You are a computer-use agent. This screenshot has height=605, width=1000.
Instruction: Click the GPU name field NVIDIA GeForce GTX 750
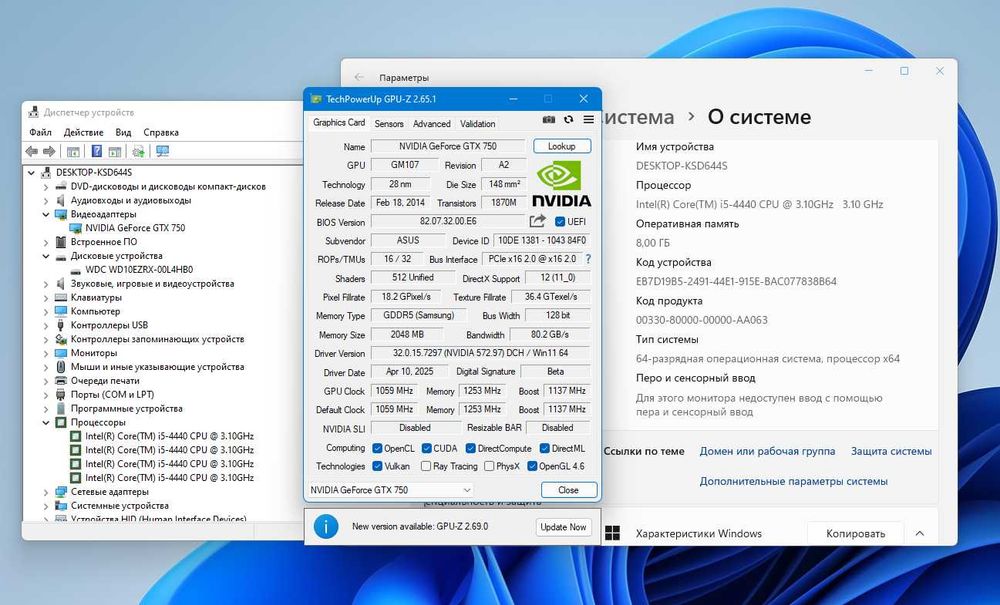[448, 146]
